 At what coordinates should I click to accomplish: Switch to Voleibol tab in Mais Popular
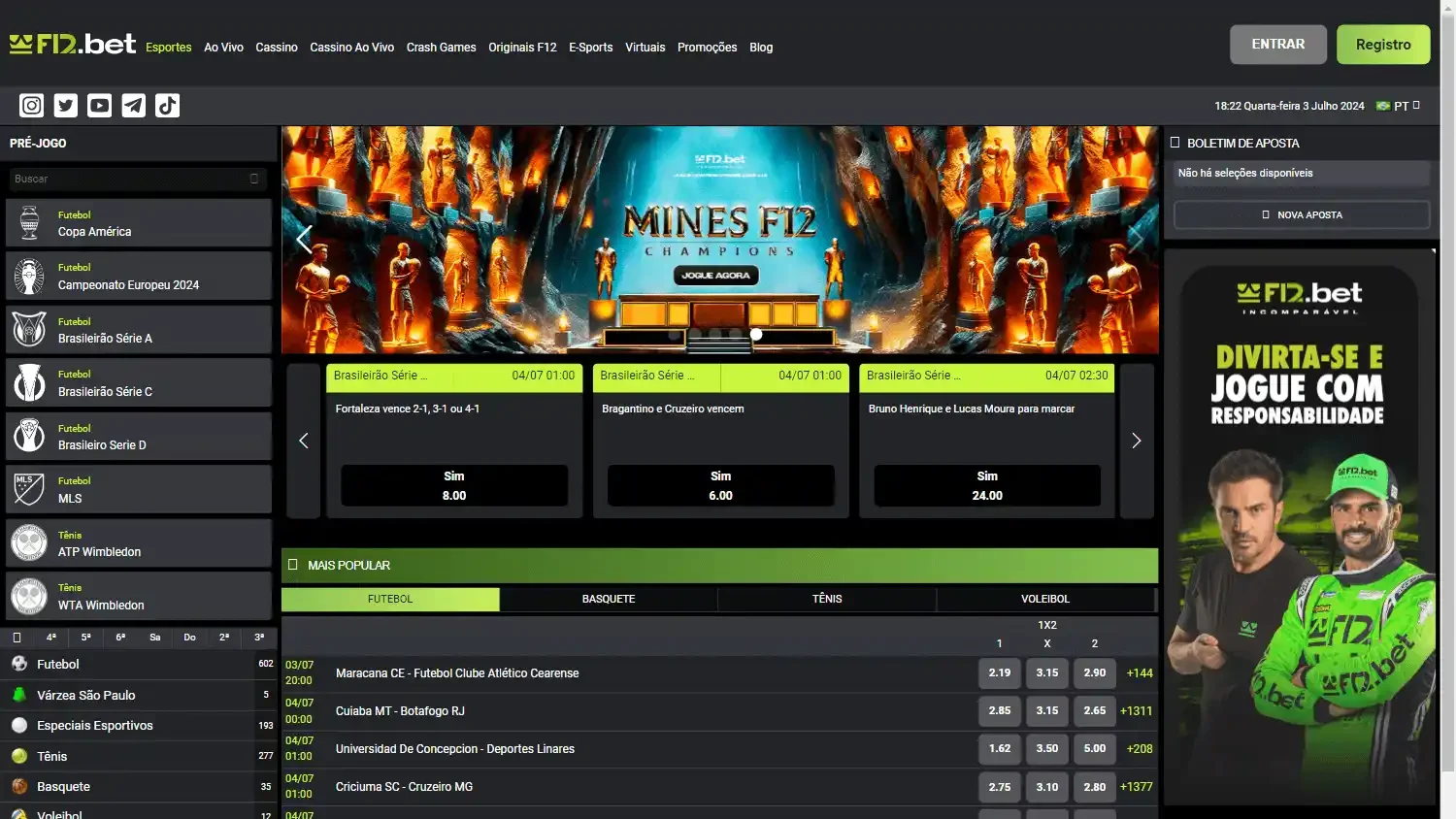click(x=1045, y=600)
